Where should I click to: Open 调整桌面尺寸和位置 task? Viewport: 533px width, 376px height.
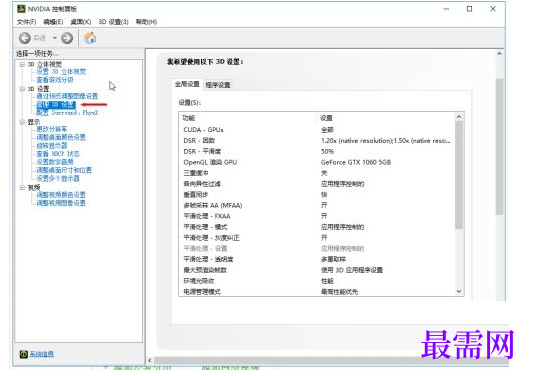pos(64,170)
